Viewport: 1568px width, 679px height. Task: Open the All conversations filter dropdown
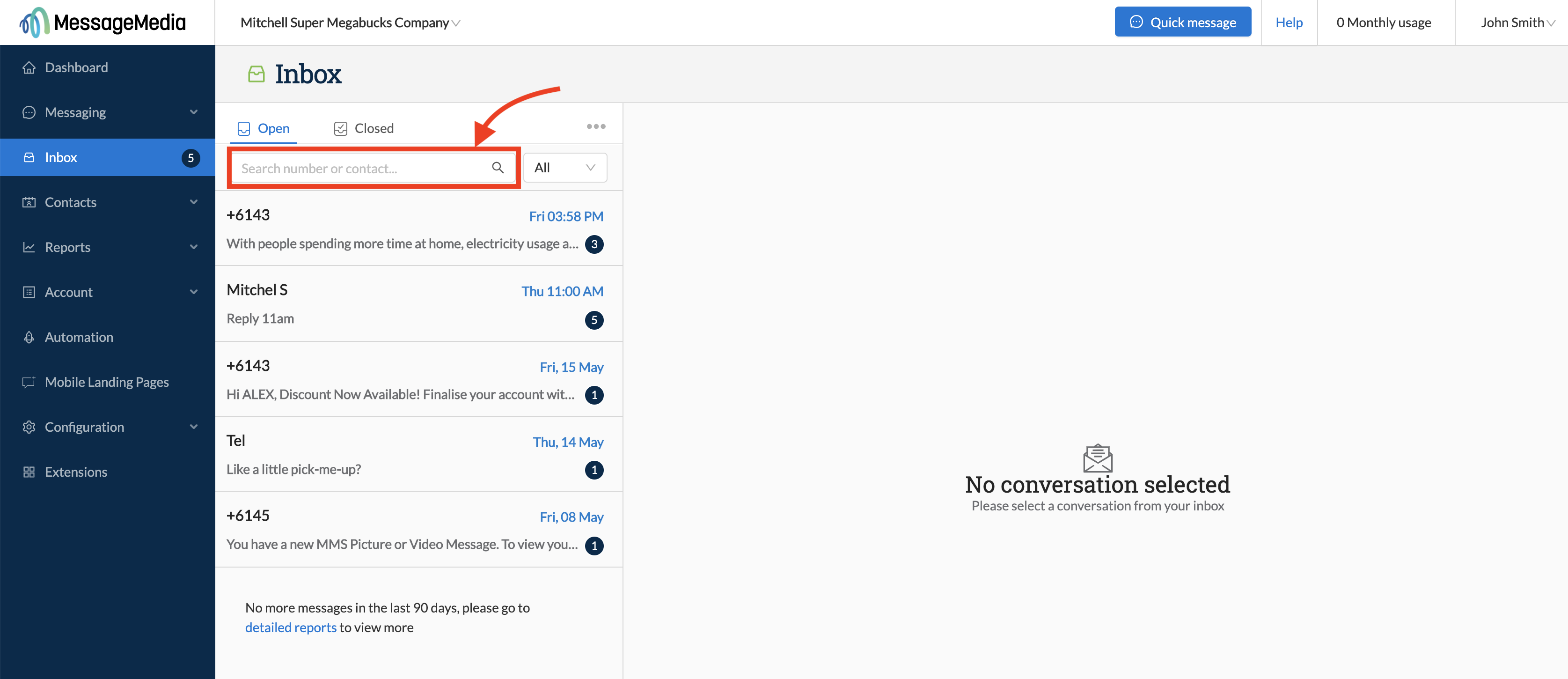564,167
